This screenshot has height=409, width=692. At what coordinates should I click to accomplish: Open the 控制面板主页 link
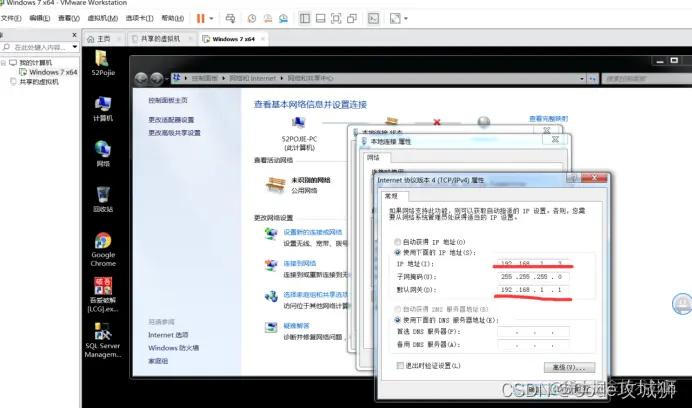168,100
